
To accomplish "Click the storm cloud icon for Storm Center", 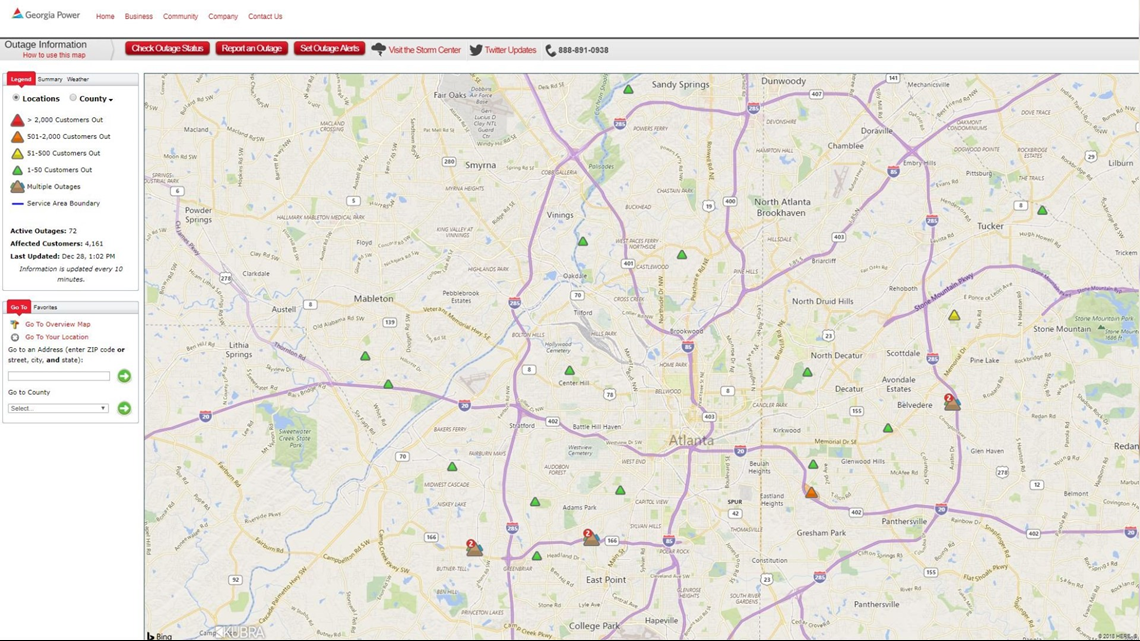I will 379,49.
